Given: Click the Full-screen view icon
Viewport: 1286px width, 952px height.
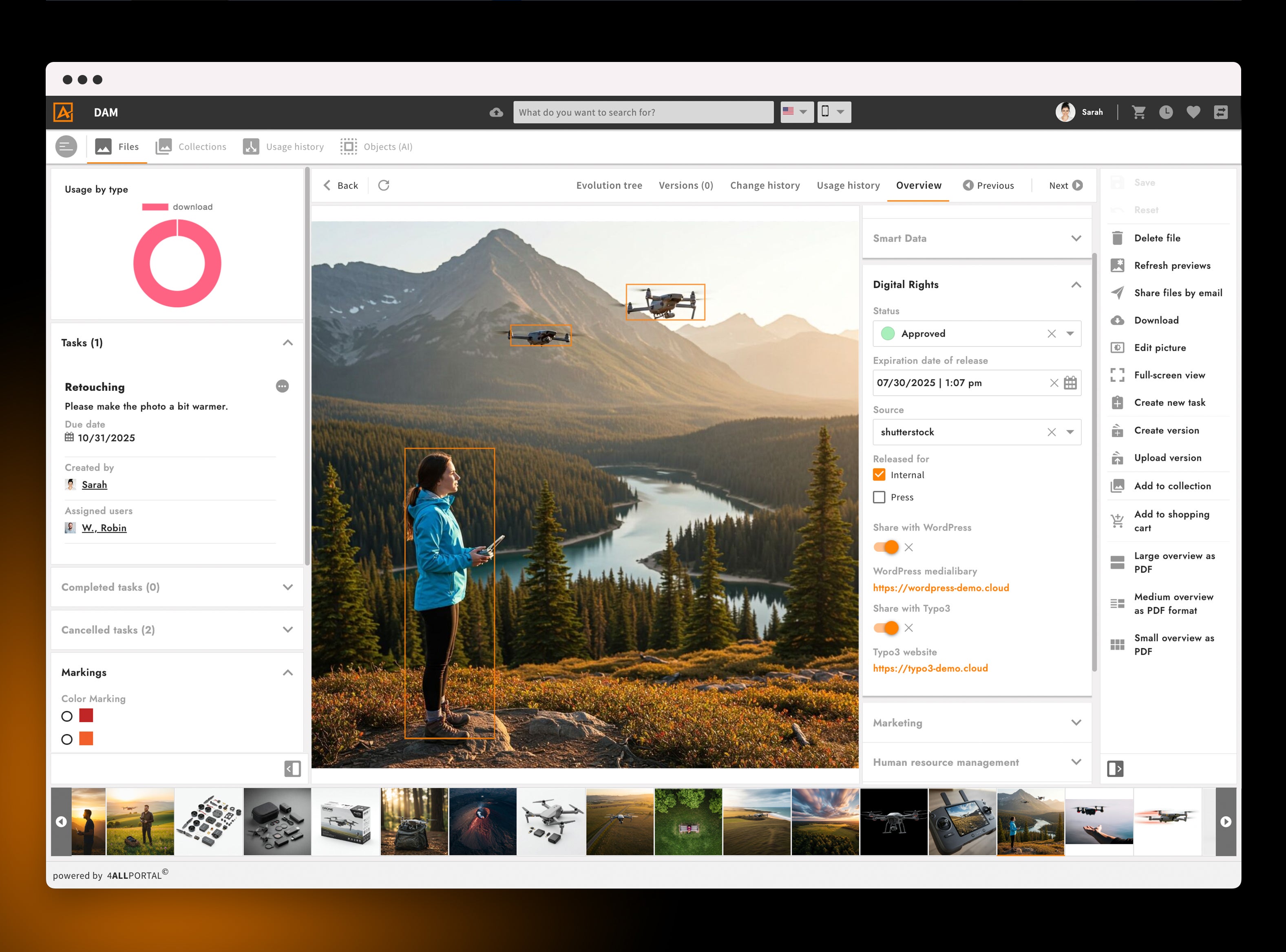Looking at the screenshot, I should point(1117,375).
